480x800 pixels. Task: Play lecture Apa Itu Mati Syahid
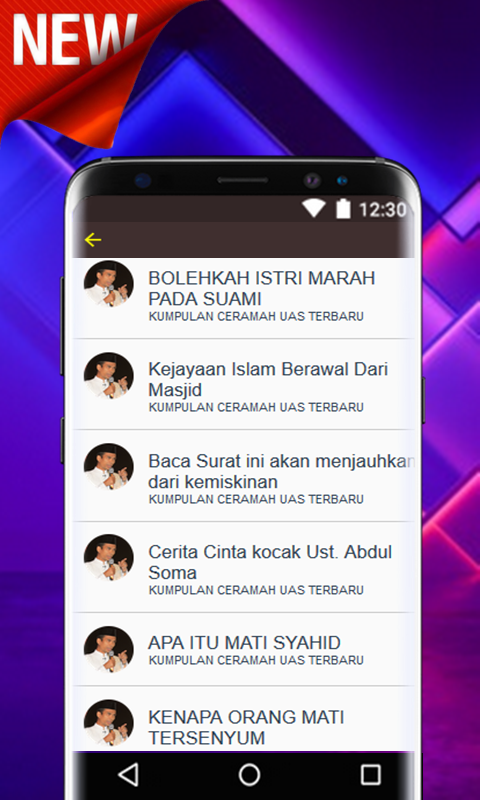pyautogui.click(x=244, y=649)
